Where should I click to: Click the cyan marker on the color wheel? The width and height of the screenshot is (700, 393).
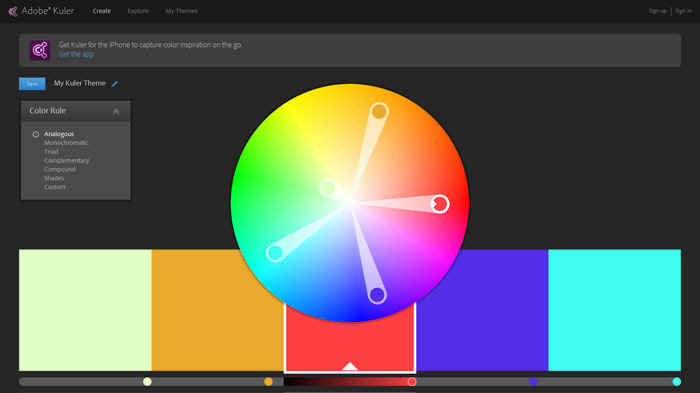pos(275,253)
